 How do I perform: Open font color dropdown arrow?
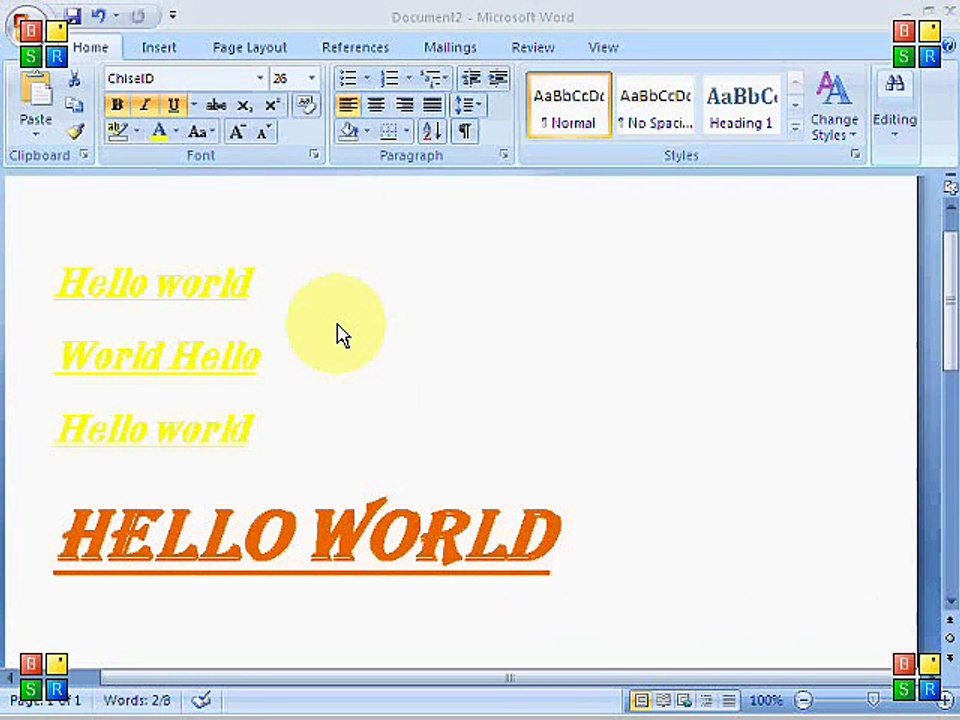click(x=176, y=132)
